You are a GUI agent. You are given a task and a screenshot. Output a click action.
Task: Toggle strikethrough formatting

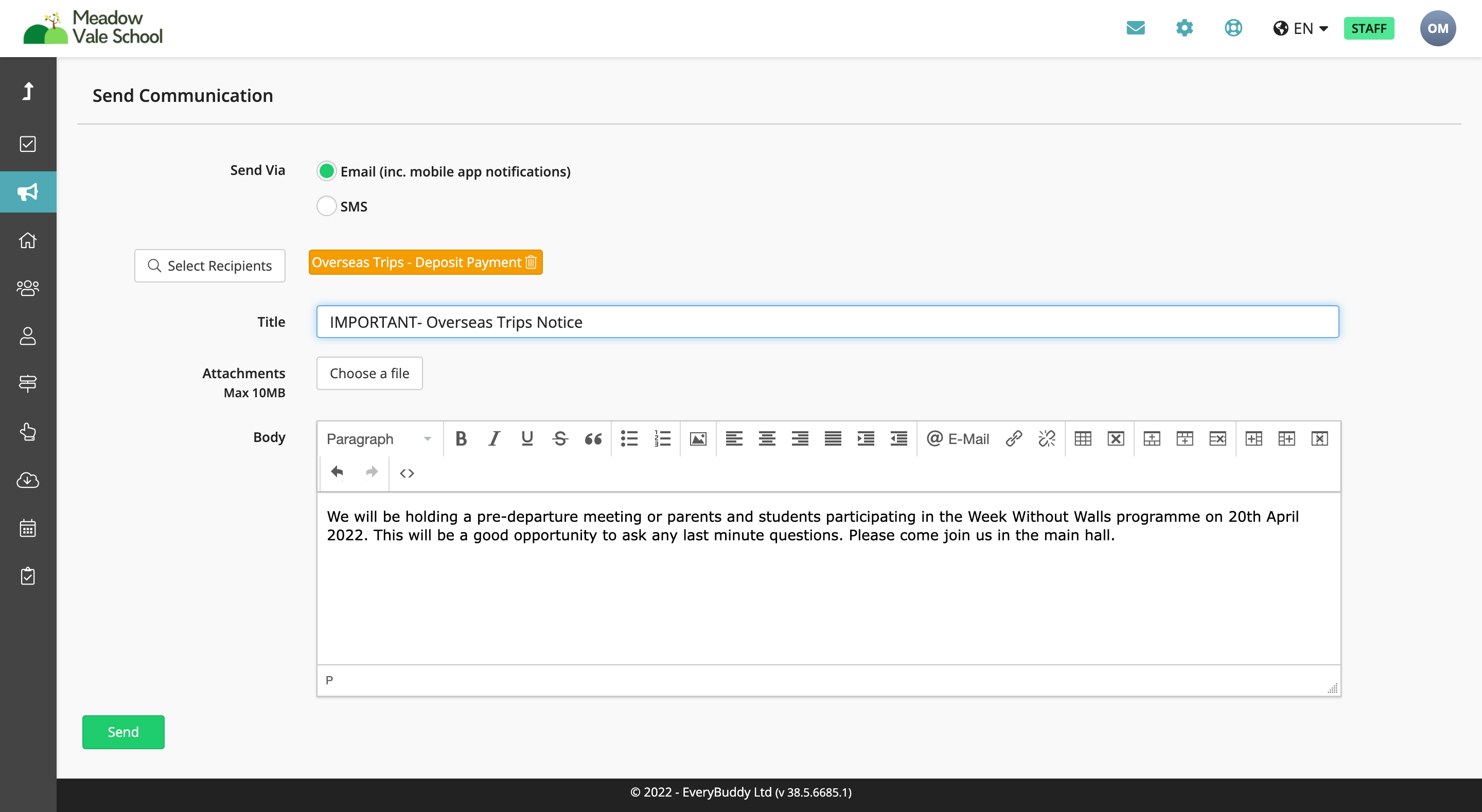(x=560, y=439)
